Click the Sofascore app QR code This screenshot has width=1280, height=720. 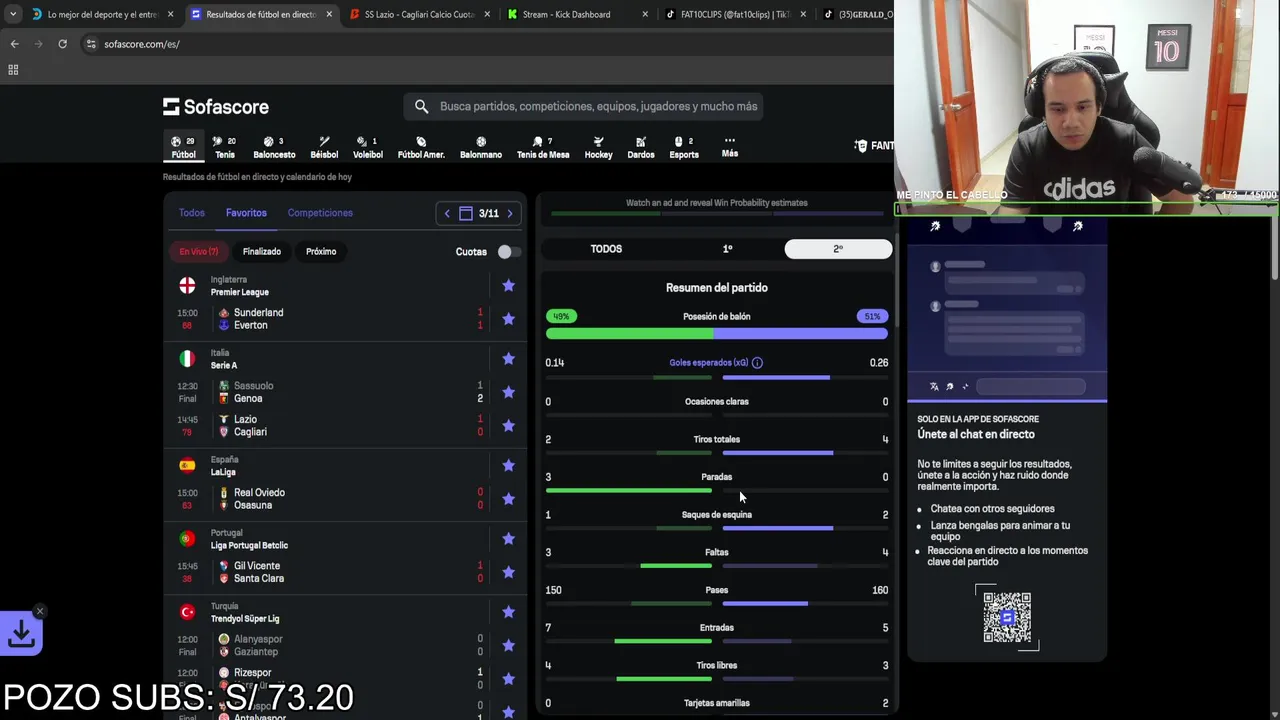point(1007,617)
